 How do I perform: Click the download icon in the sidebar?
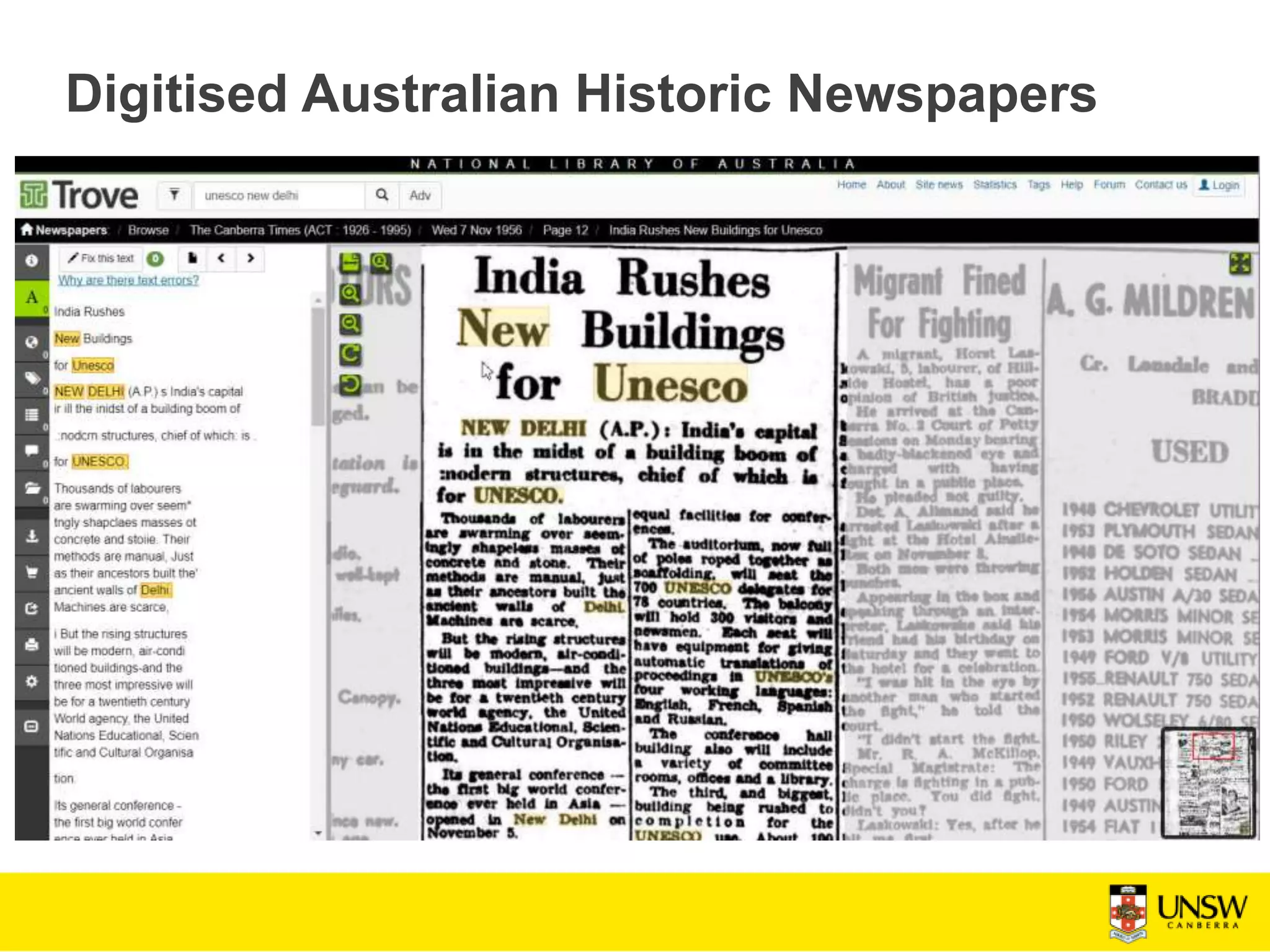point(32,535)
